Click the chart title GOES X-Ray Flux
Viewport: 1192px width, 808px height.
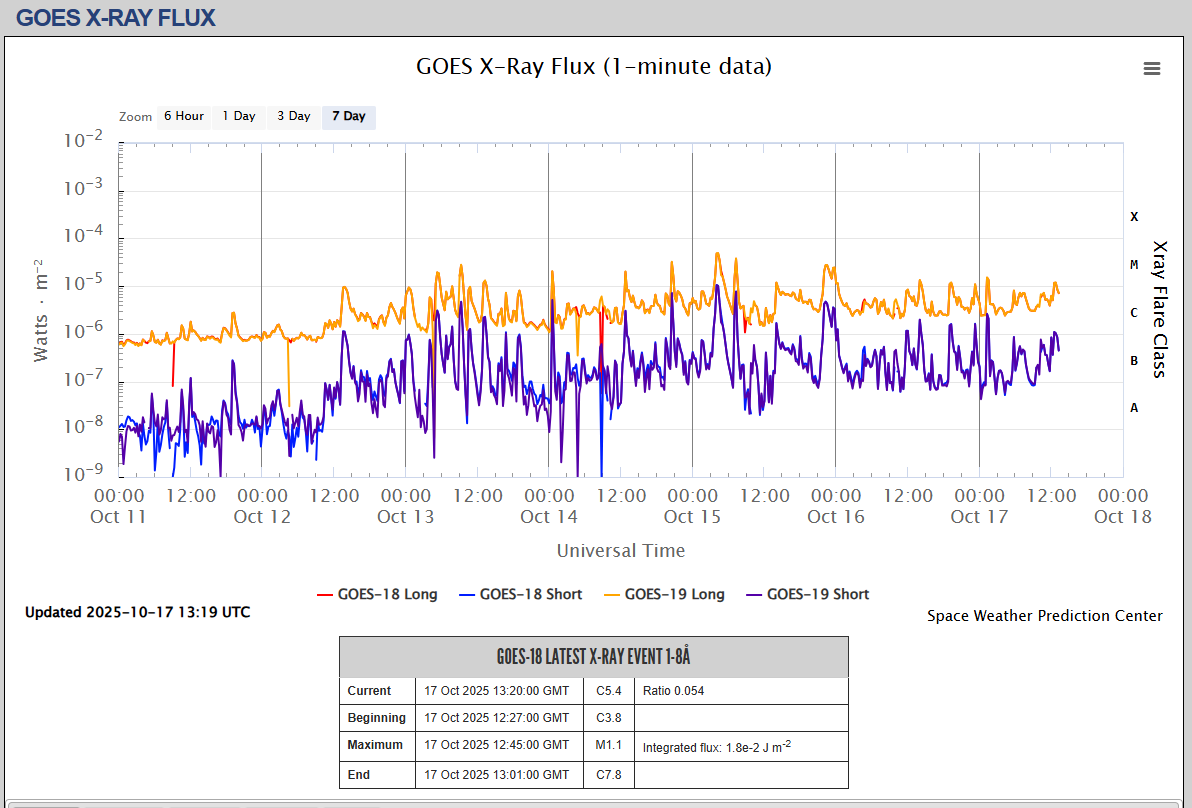click(594, 67)
